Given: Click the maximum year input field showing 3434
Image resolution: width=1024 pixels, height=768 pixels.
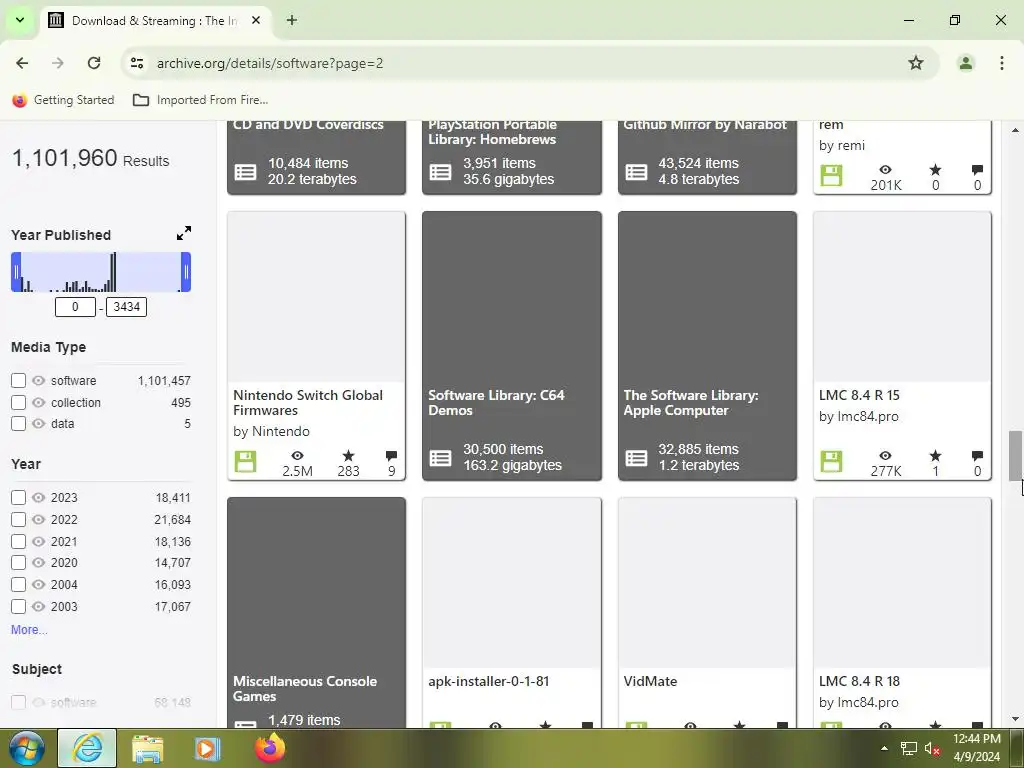Looking at the screenshot, I should (127, 307).
